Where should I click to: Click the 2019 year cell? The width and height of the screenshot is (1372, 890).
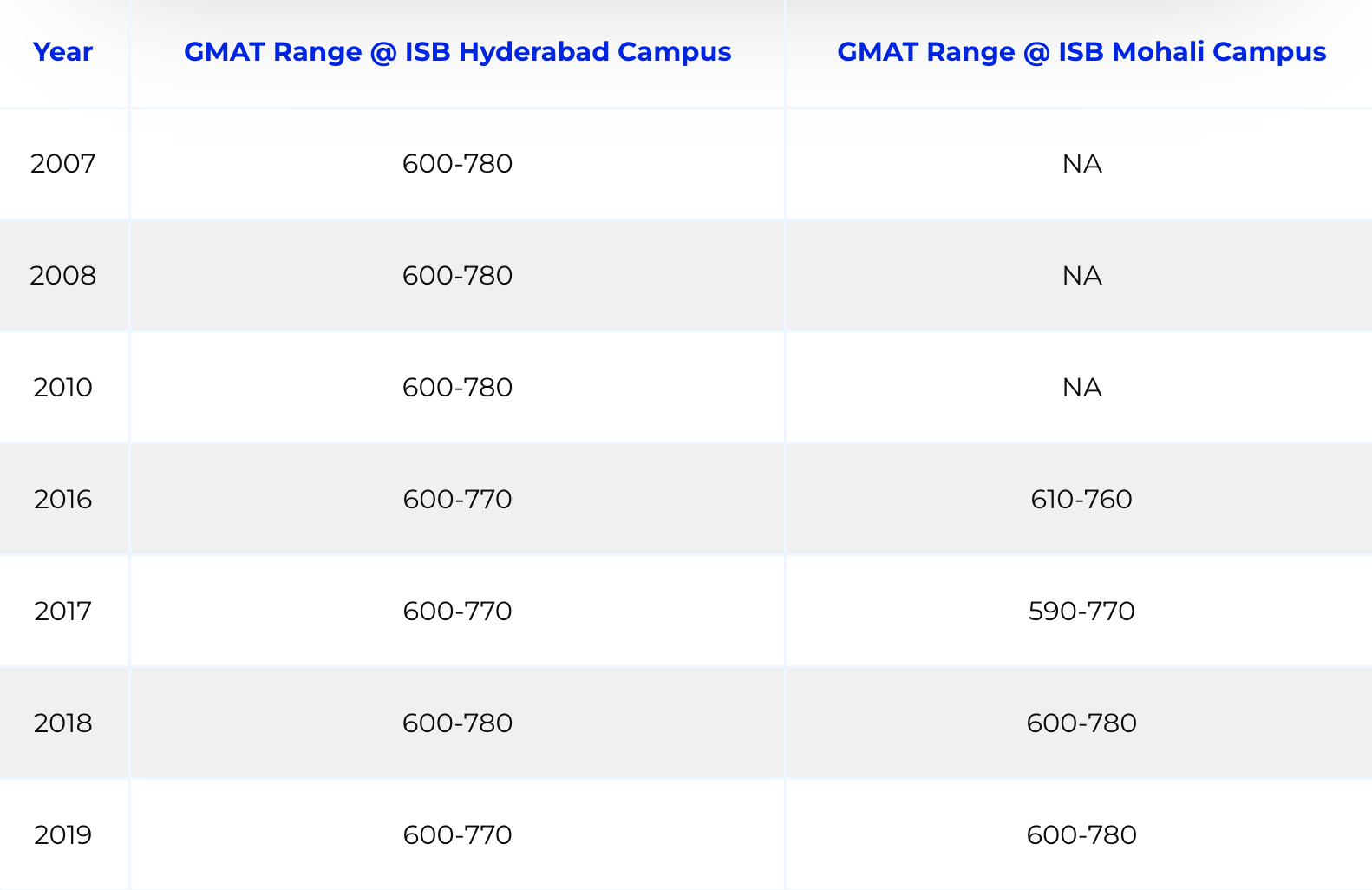click(x=62, y=834)
